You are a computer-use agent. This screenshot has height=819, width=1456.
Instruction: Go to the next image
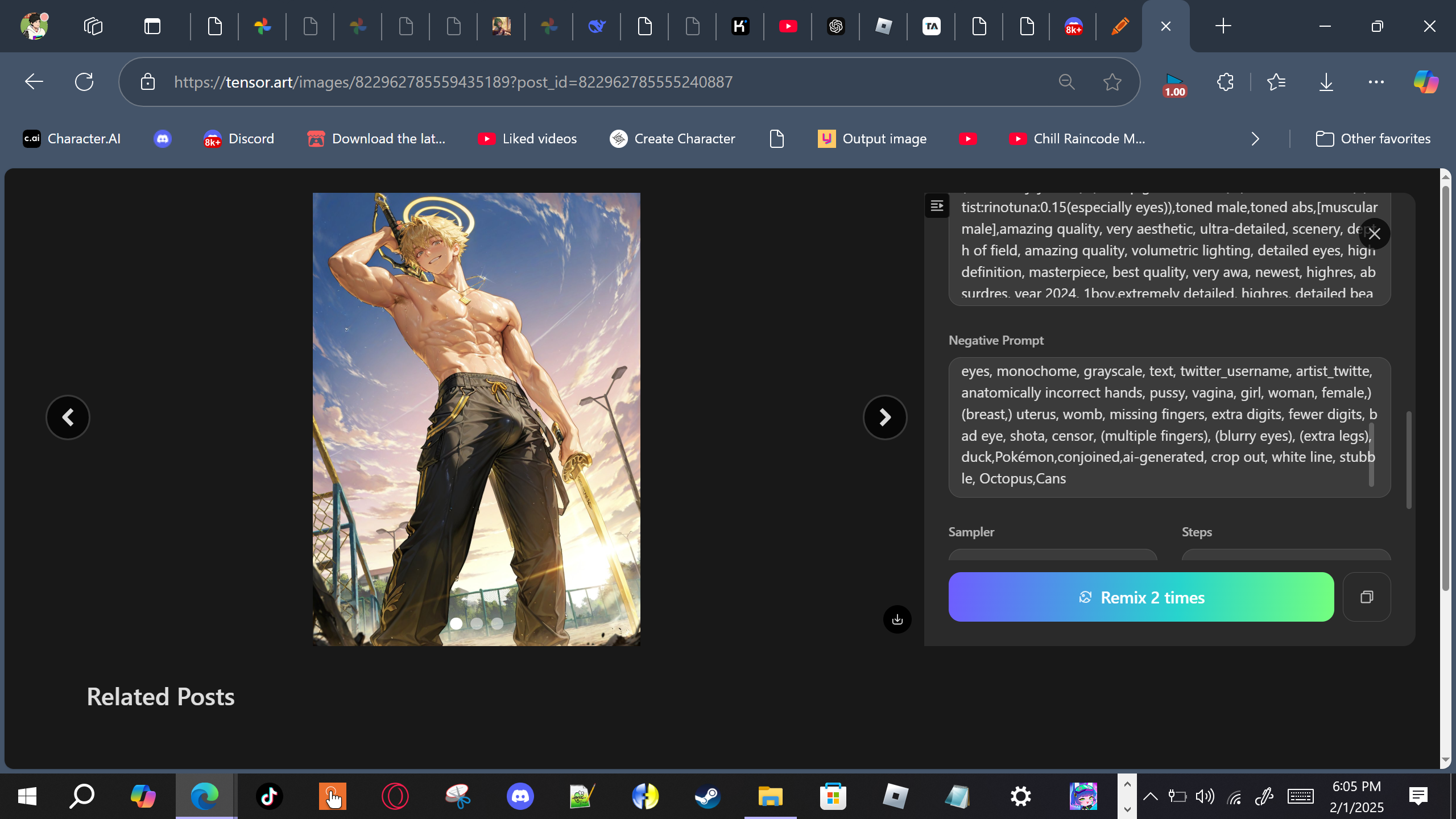click(884, 417)
